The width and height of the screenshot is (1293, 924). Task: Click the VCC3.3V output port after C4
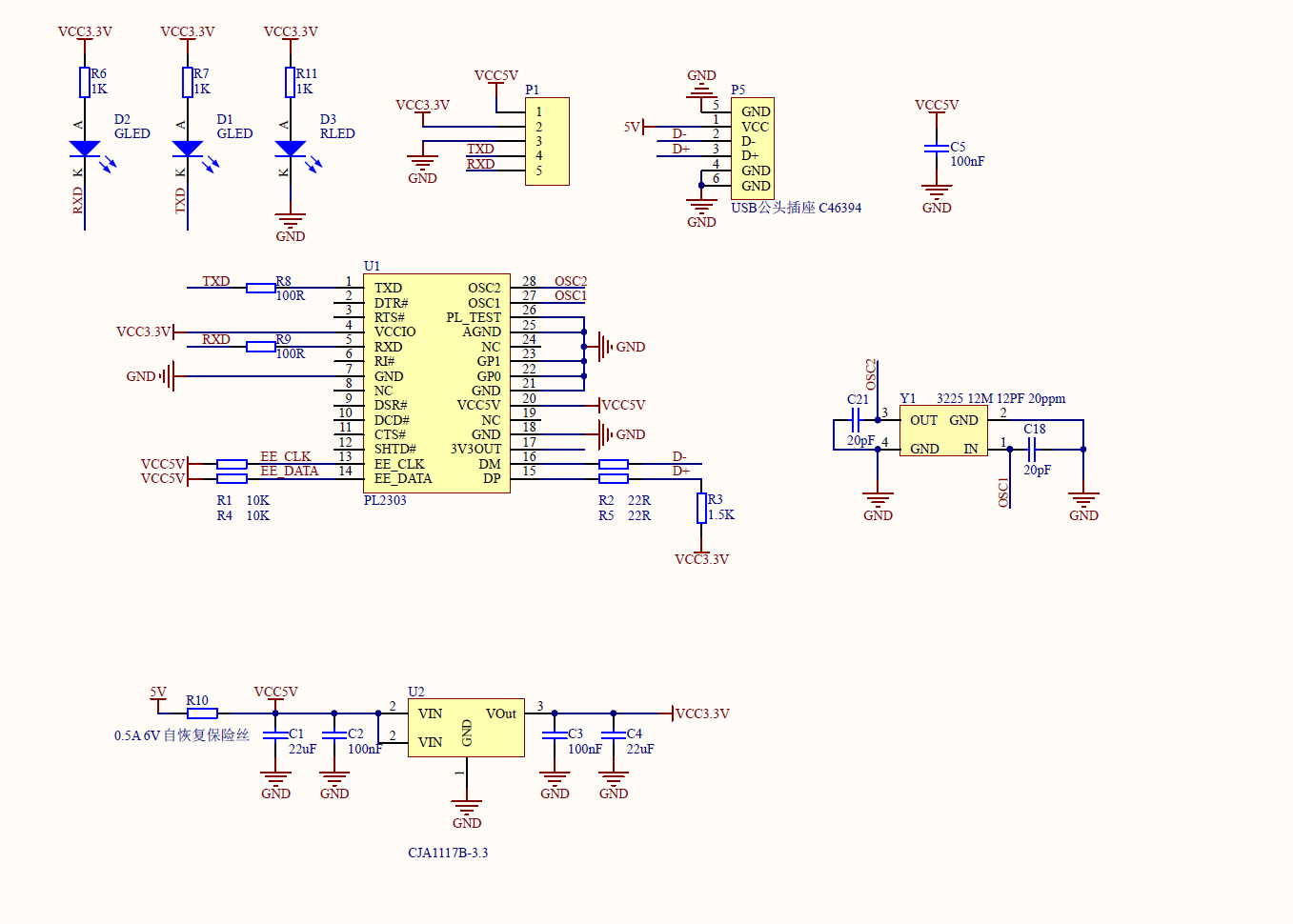701,713
